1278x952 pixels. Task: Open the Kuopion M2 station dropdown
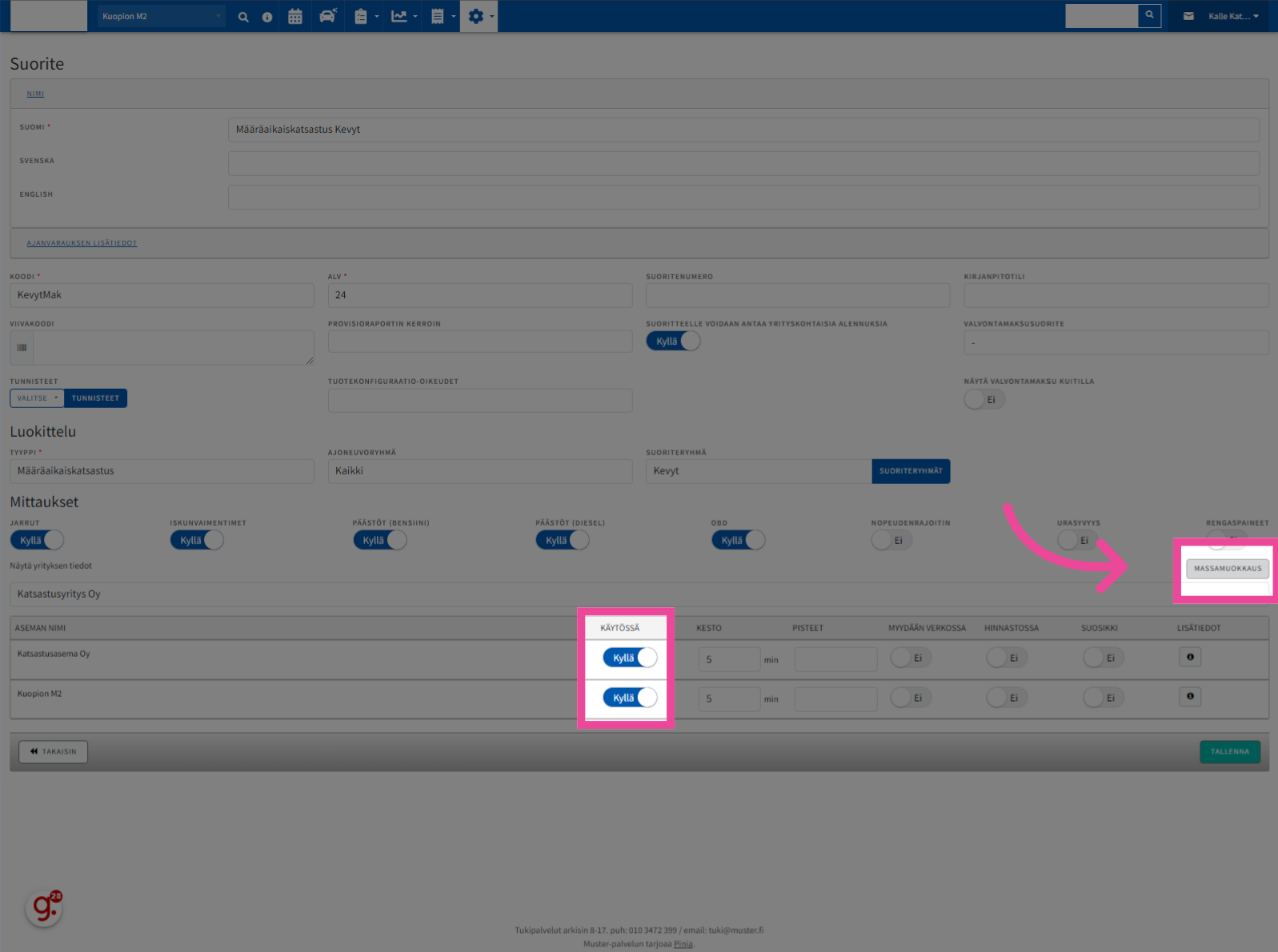[161, 16]
